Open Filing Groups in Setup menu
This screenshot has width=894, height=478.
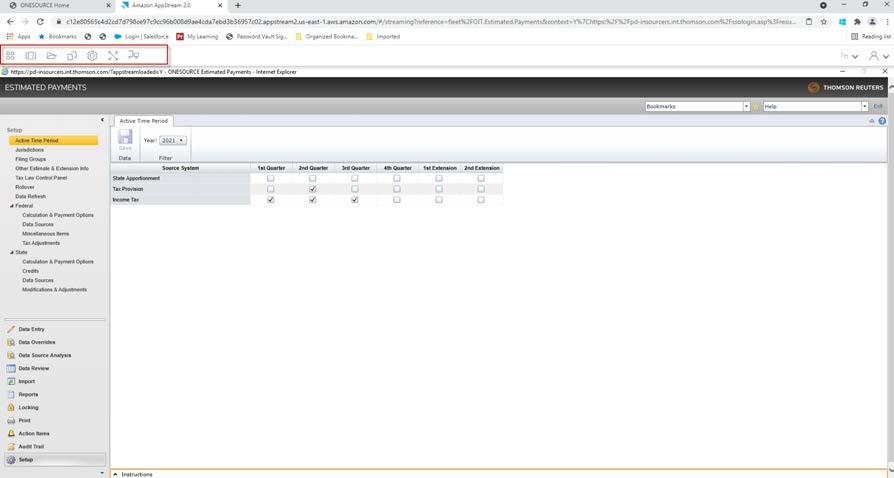(31, 159)
